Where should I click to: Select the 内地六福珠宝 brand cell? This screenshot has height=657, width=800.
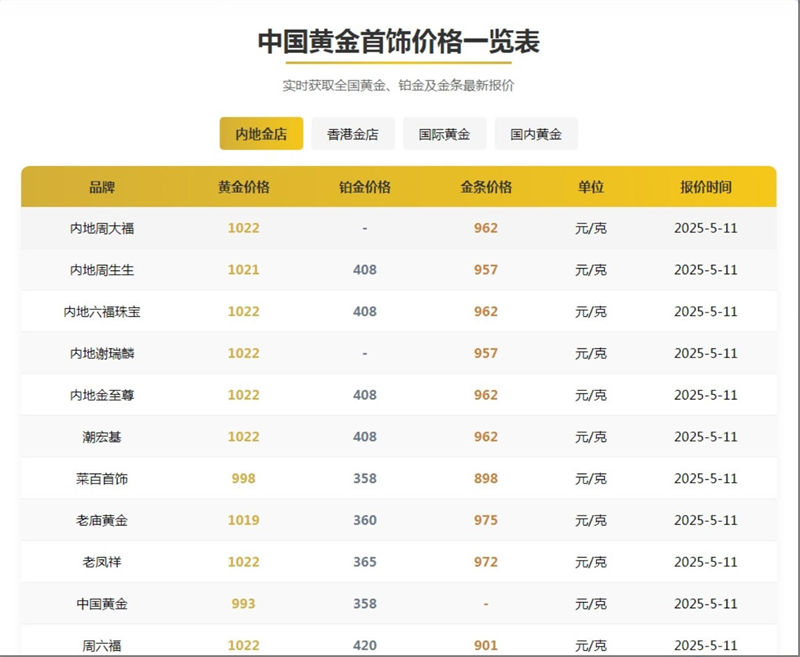(102, 312)
